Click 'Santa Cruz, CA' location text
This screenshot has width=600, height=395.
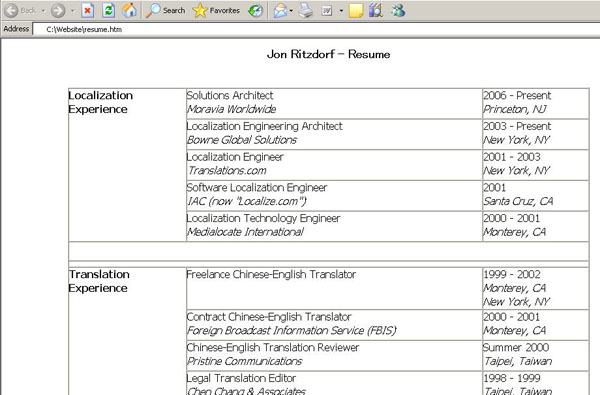click(518, 201)
